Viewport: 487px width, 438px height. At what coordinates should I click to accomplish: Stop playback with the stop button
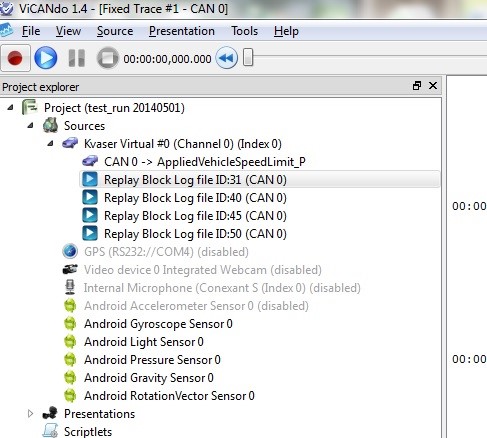[107, 58]
